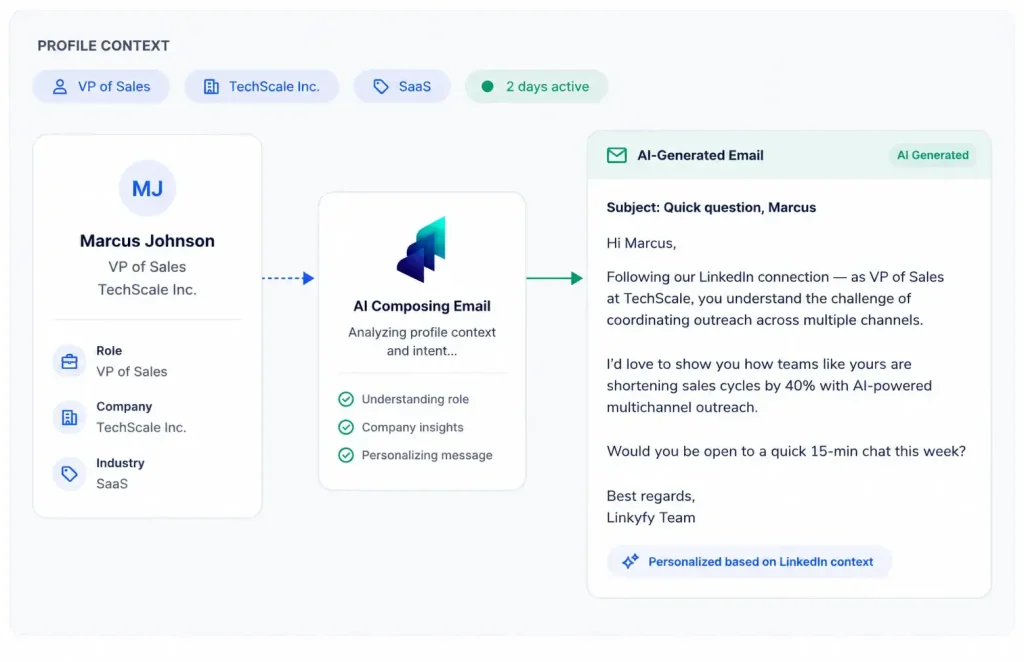The width and height of the screenshot is (1024, 662).
Task: Select the SaaS chip label
Action: click(415, 87)
